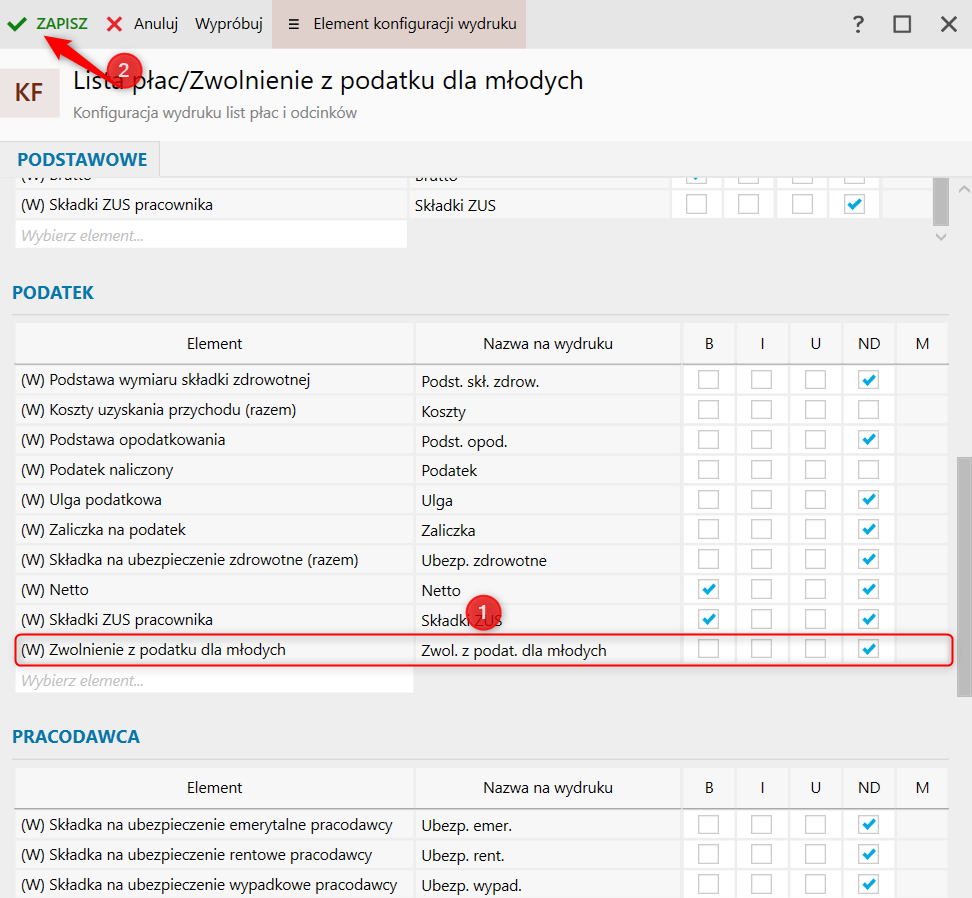Click the M column header in PODATEK table
Screen dimensions: 972x898
(x=922, y=343)
